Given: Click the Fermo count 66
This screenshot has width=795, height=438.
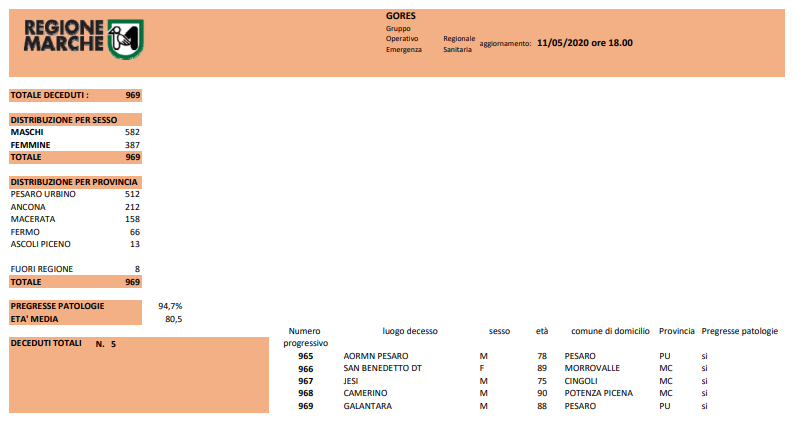Looking at the screenshot, I should click(135, 232).
